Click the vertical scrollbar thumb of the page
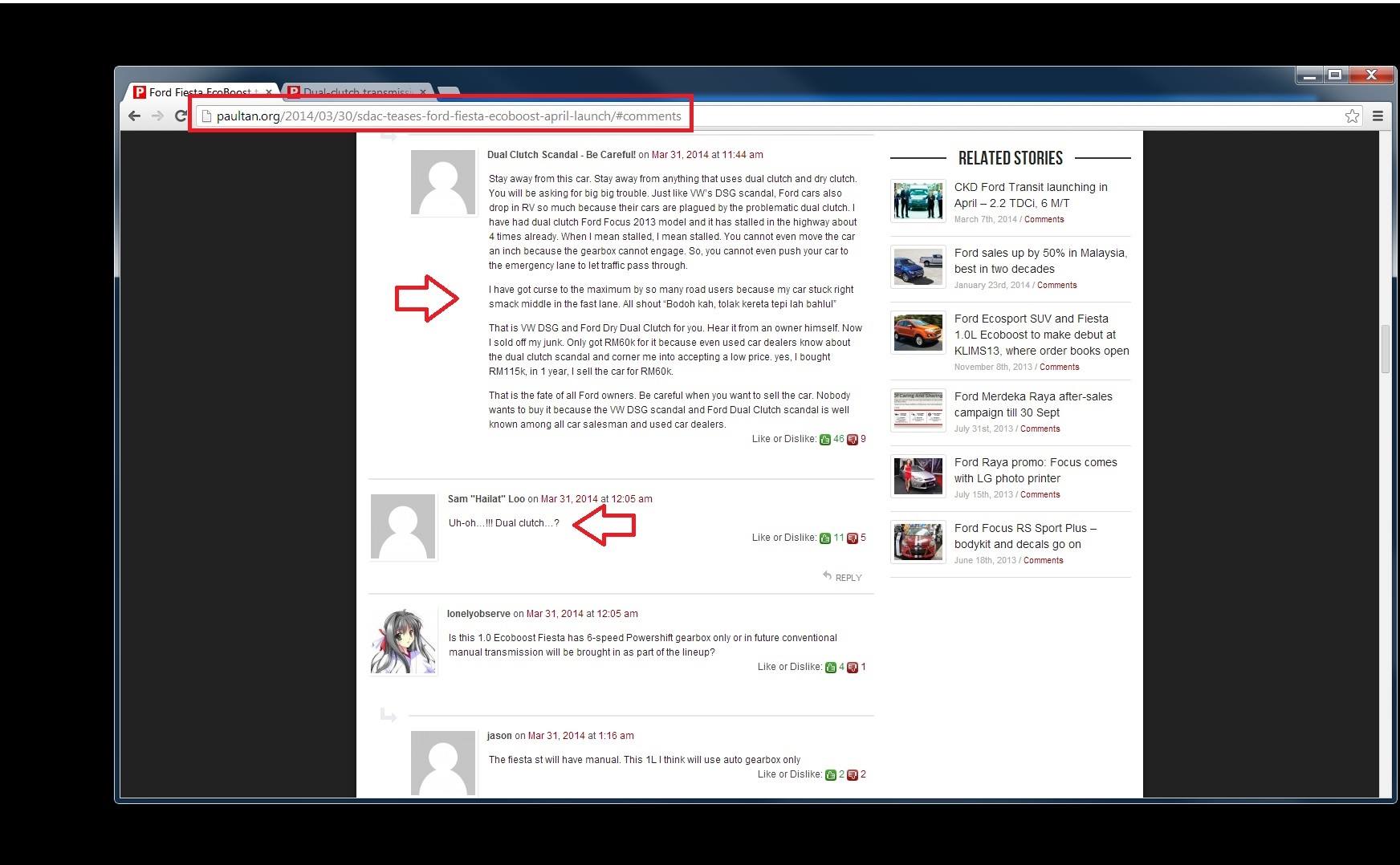 (x=1385, y=349)
